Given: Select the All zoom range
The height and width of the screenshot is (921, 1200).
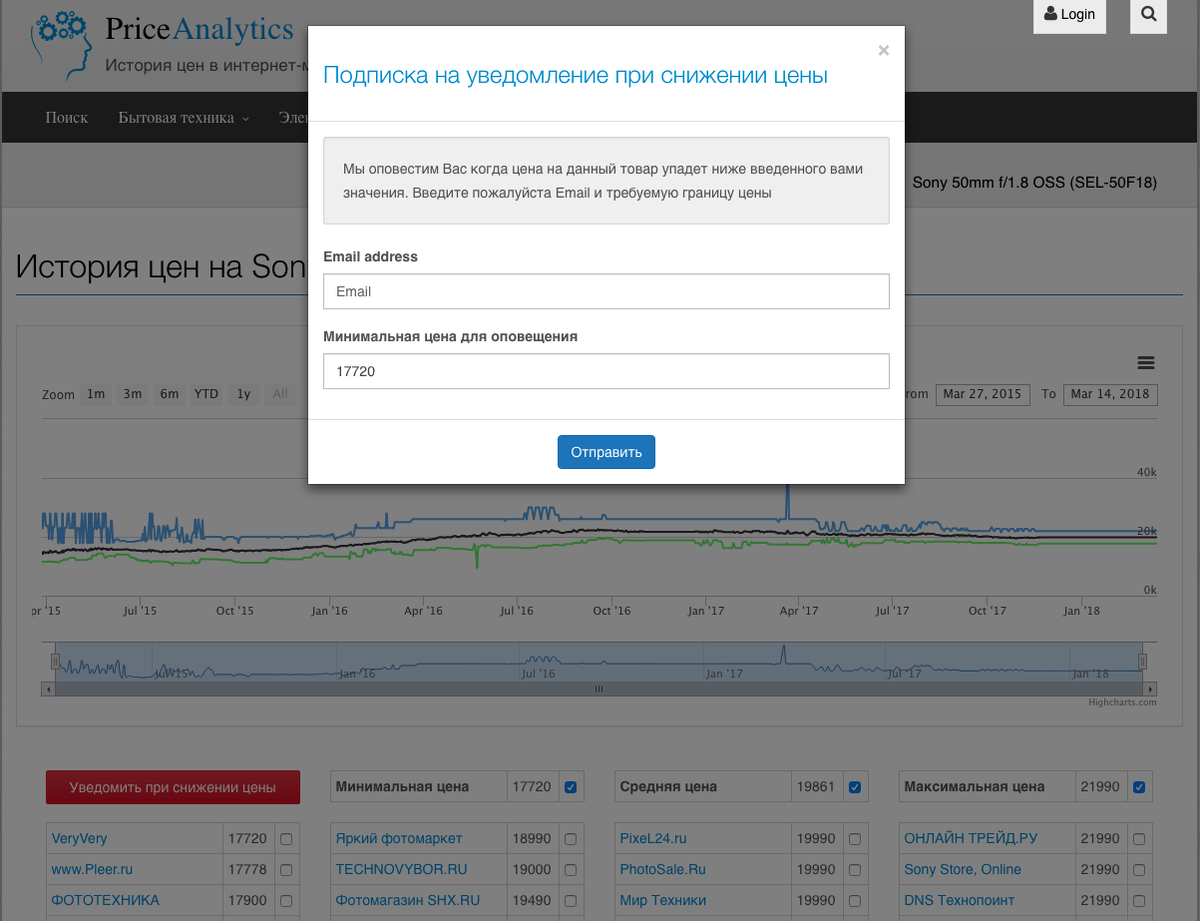Looking at the screenshot, I should (x=280, y=394).
